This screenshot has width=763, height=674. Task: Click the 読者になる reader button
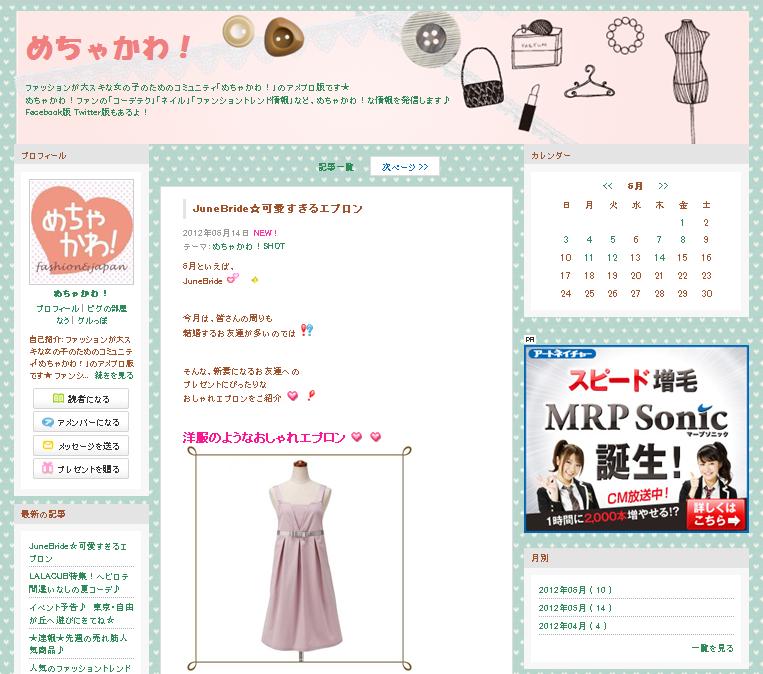pos(81,399)
